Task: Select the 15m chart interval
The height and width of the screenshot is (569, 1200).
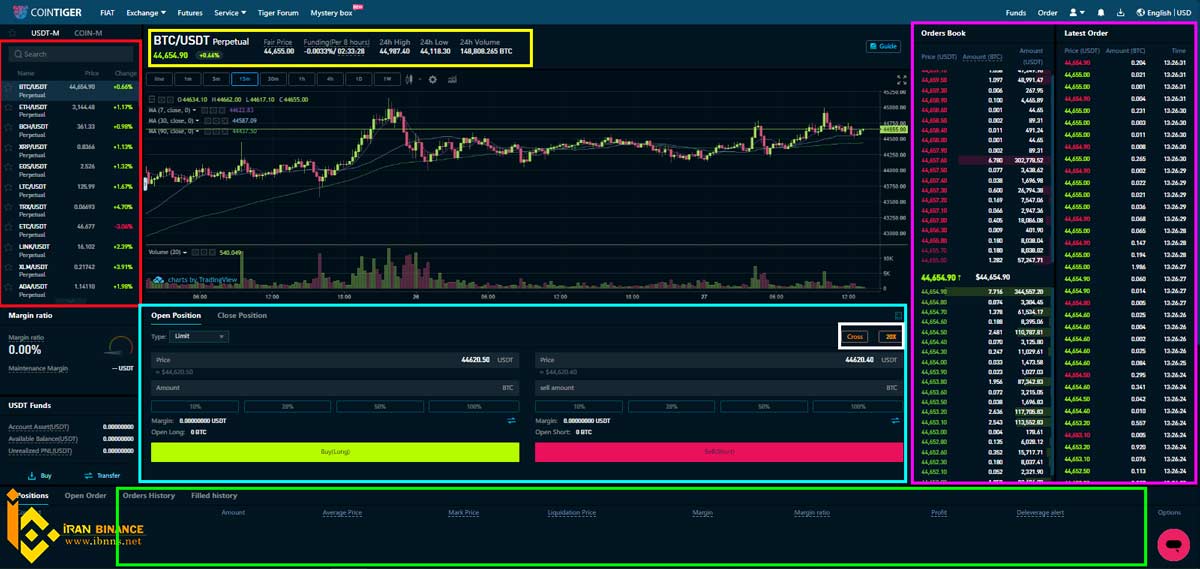Action: coord(244,79)
